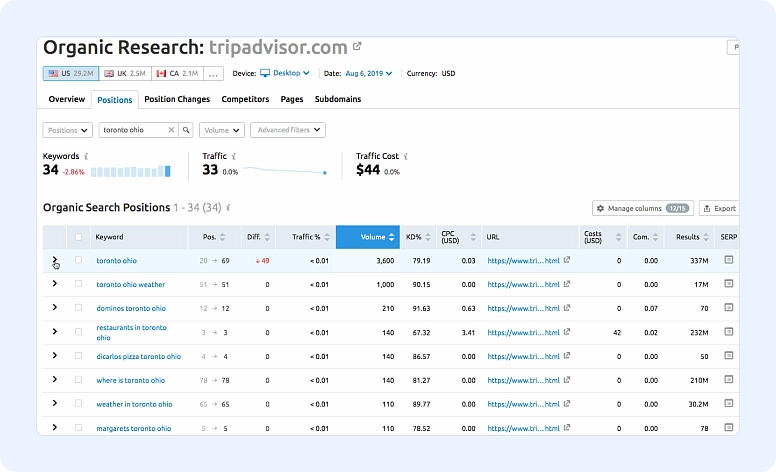Screen dimensions: 776x472
Task: Toggle select-all checkbox in table header
Action: click(x=78, y=237)
